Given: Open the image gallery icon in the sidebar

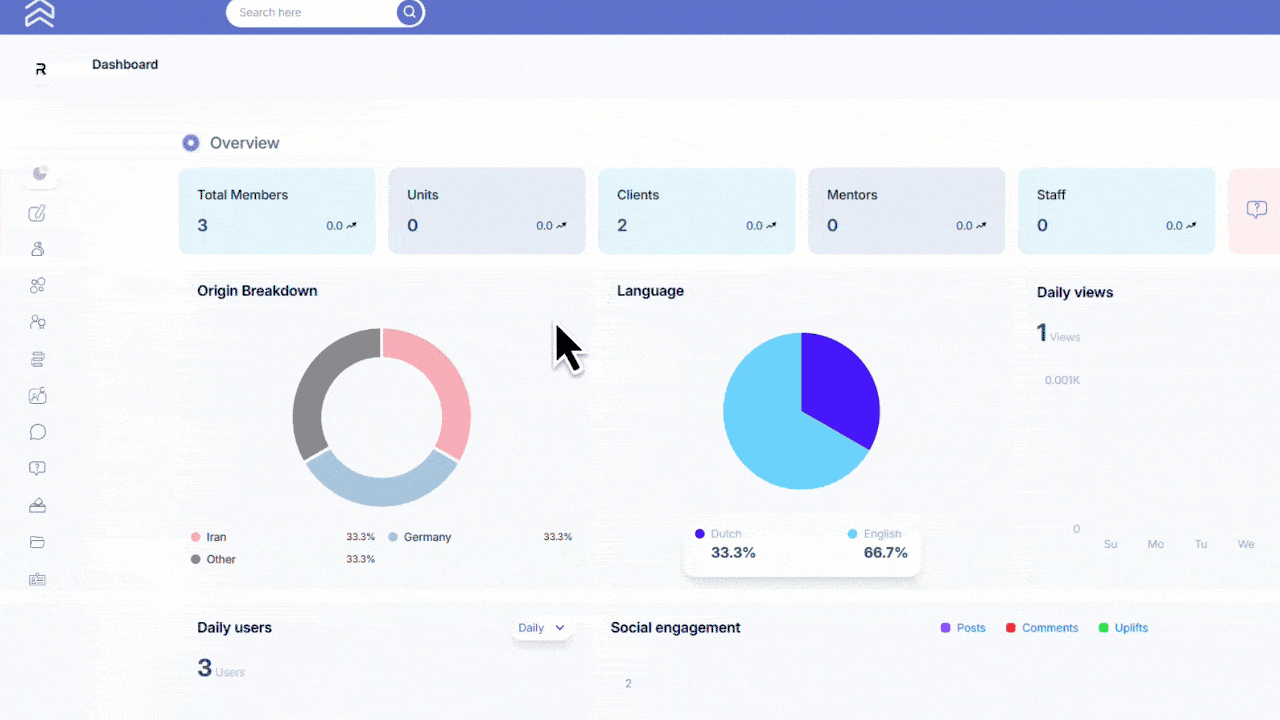Looking at the screenshot, I should (x=38, y=395).
